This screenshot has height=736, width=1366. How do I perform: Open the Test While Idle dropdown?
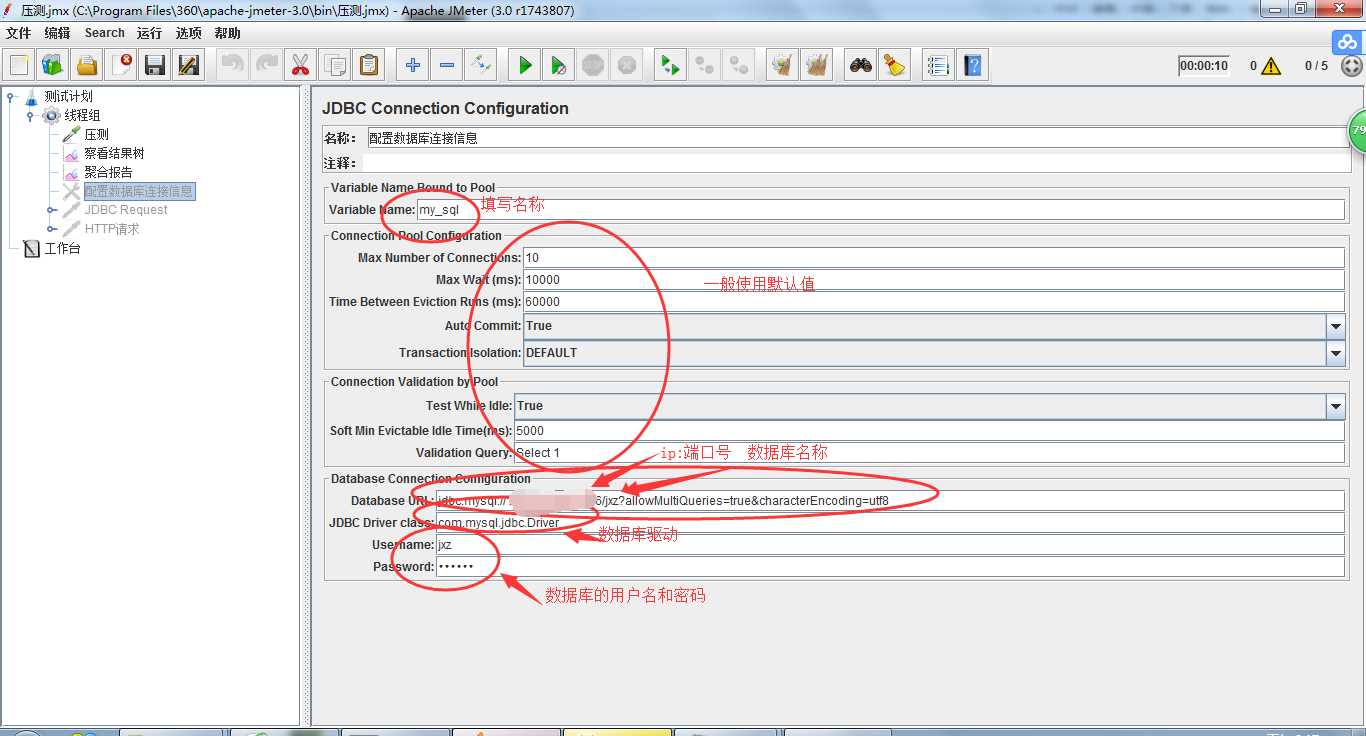pos(1335,406)
